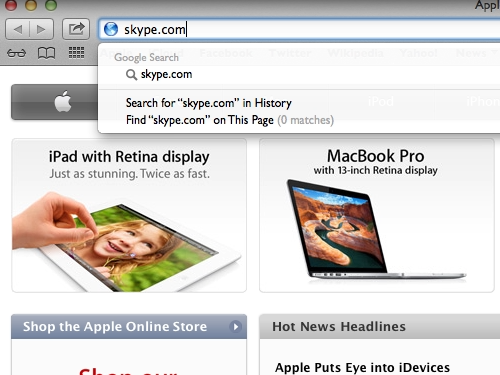
Task: Open the Share button in toolbar
Action: [76, 29]
